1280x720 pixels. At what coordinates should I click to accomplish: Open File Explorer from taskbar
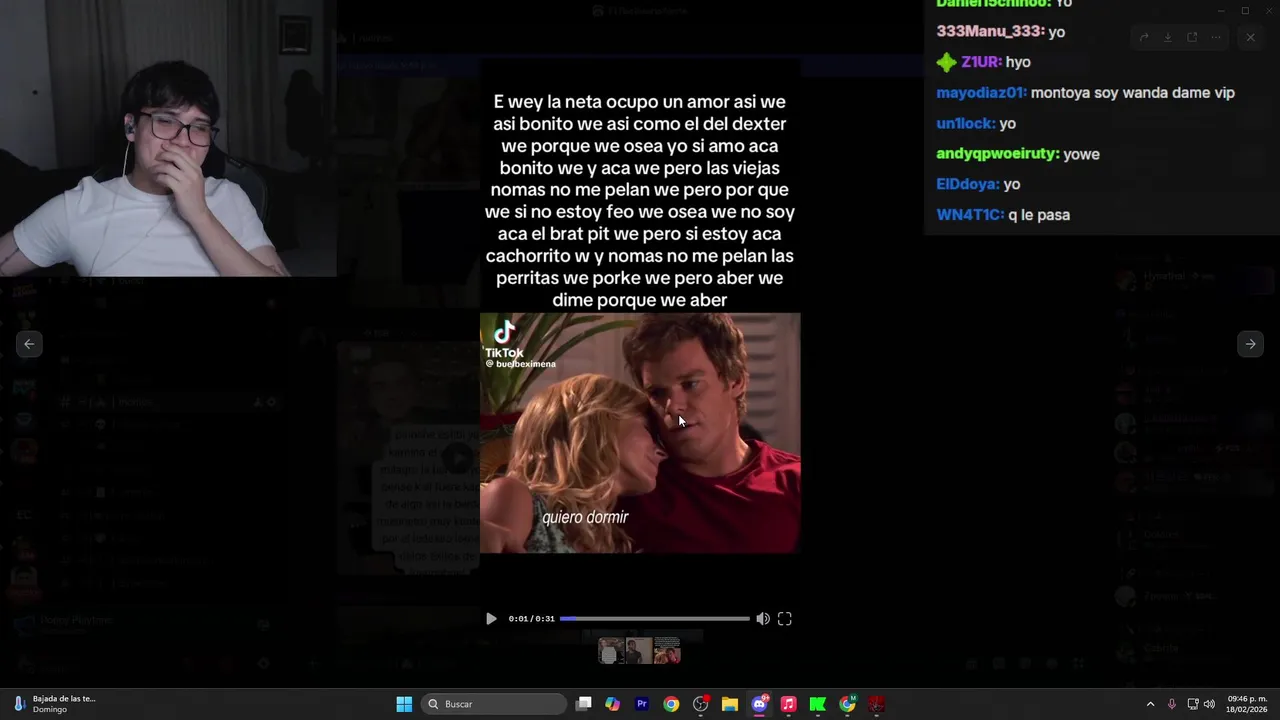click(x=730, y=704)
